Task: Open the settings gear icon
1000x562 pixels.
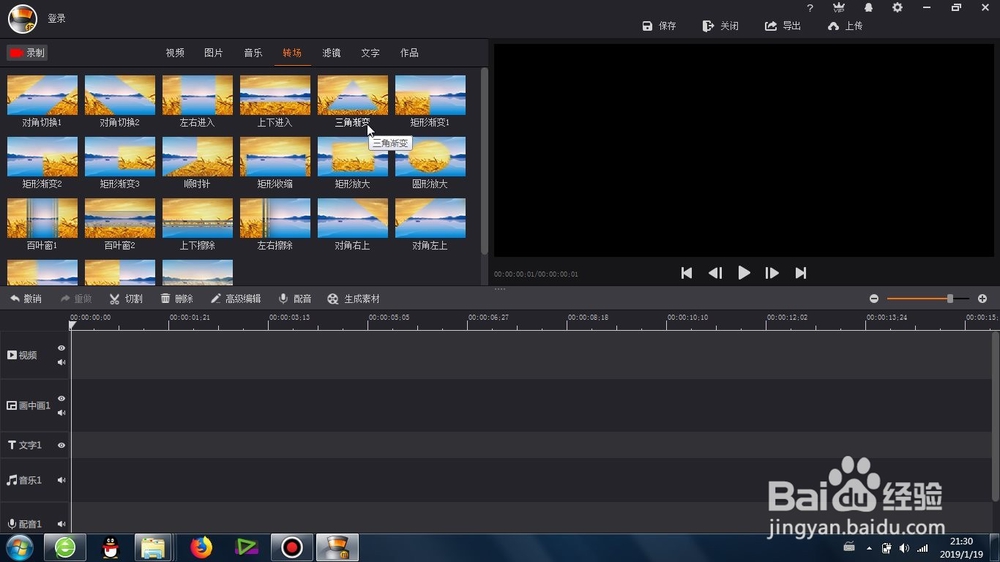Action: (897, 8)
